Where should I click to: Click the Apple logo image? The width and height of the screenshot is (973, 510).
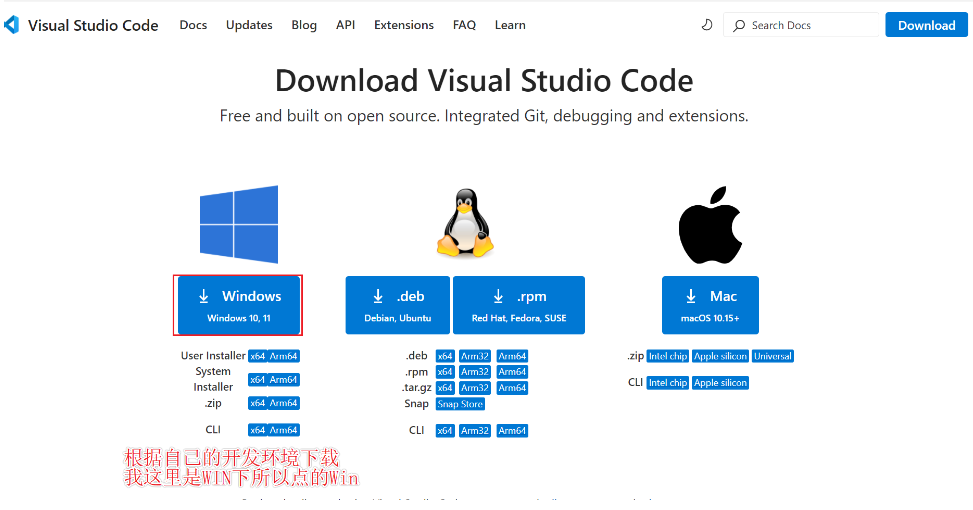click(710, 225)
